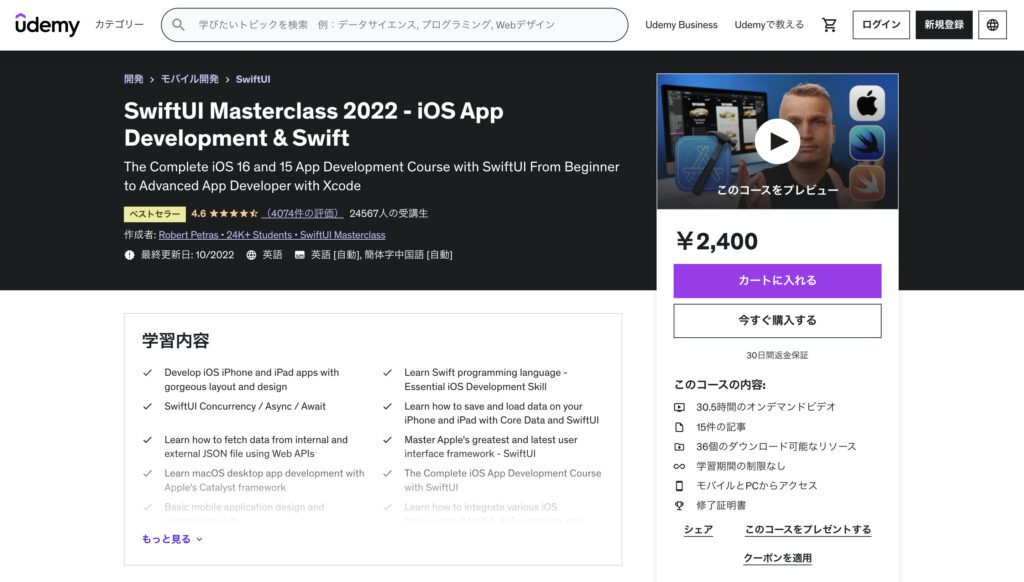Viewport: 1024px width, 582px height.
Task: Click 30.5時間のオンデマンドビデオ text
Action: [x=765, y=407]
